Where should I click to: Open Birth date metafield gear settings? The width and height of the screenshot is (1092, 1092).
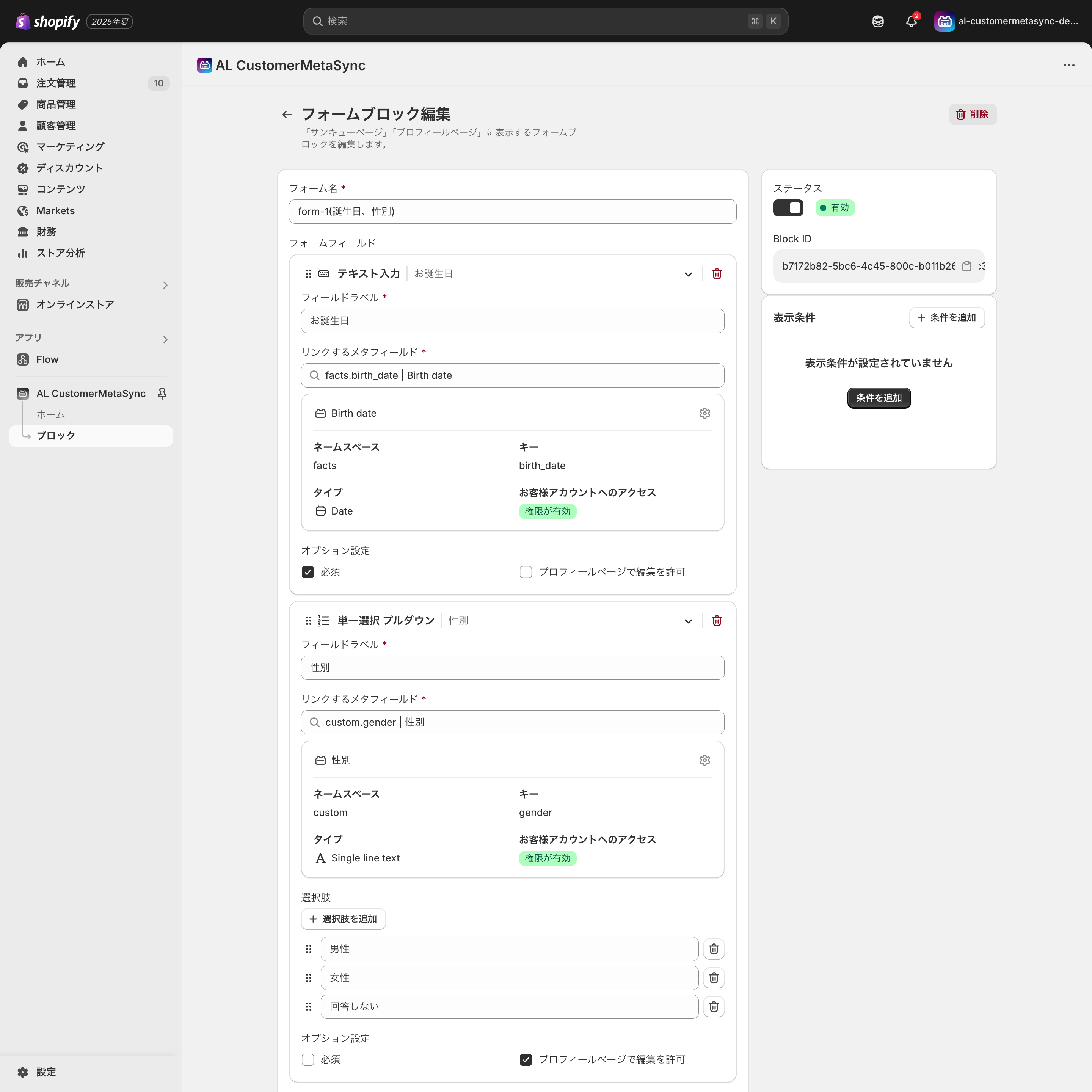pyautogui.click(x=704, y=413)
